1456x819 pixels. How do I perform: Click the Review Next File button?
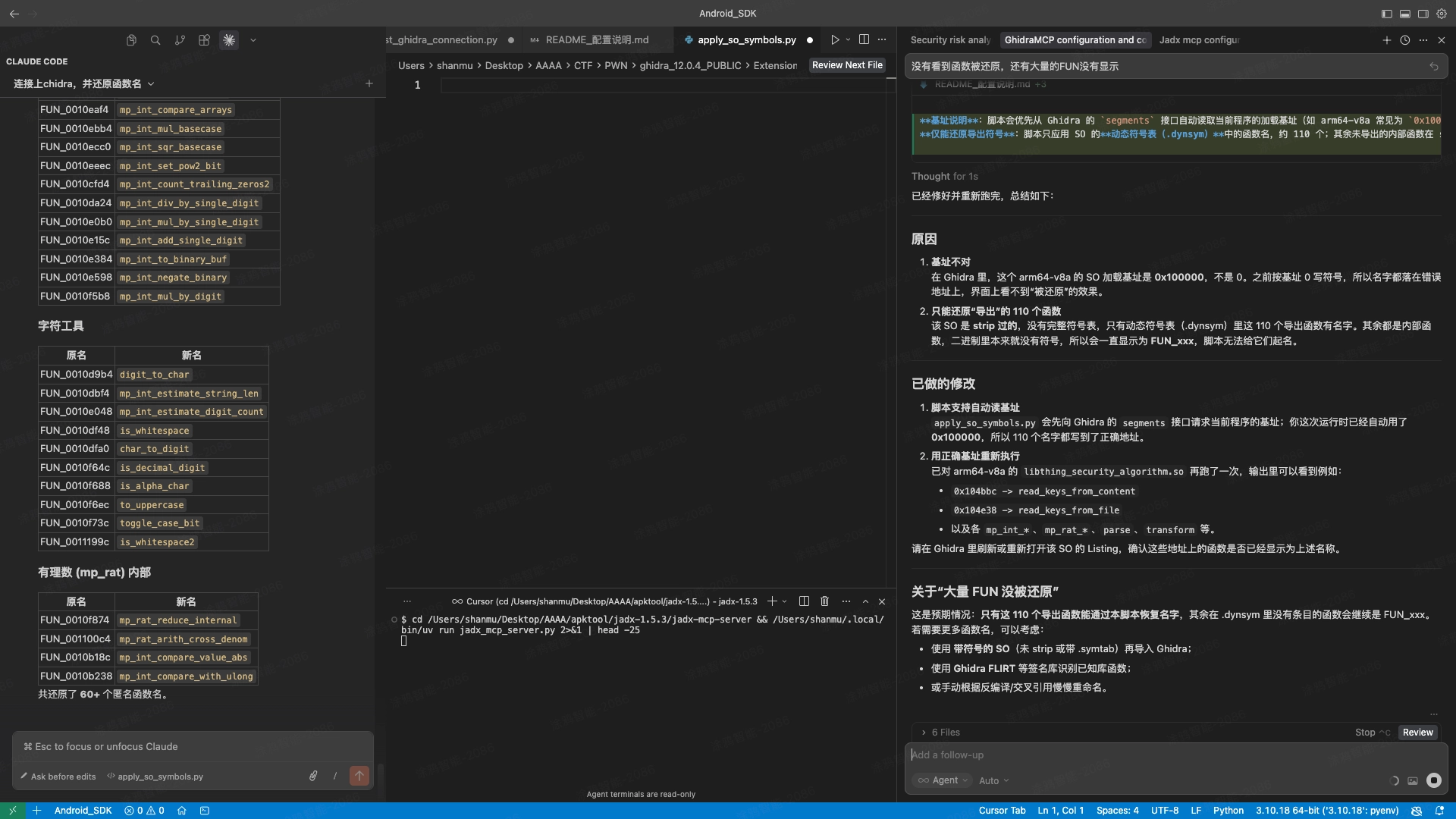click(847, 65)
